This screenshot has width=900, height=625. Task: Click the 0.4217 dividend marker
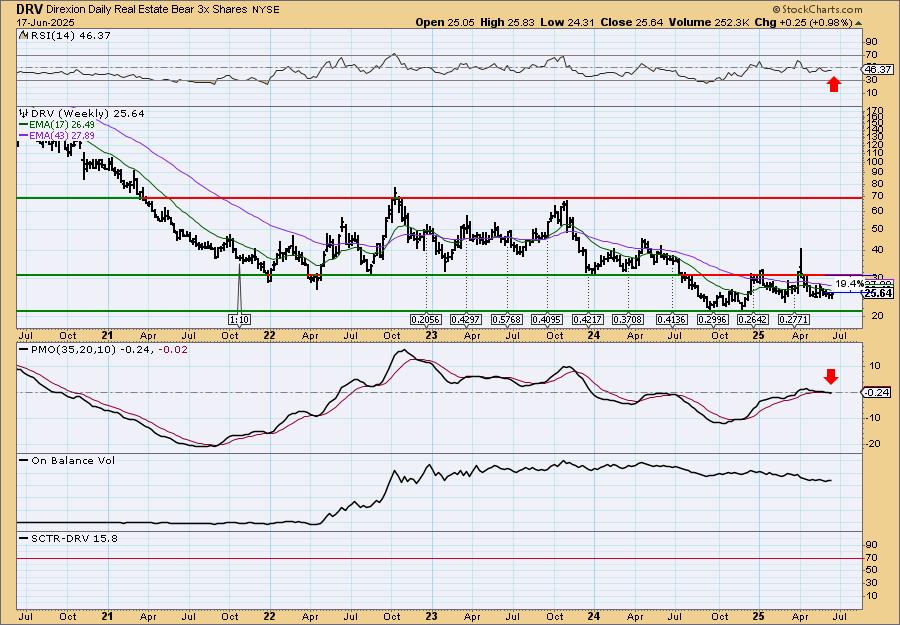(x=588, y=319)
